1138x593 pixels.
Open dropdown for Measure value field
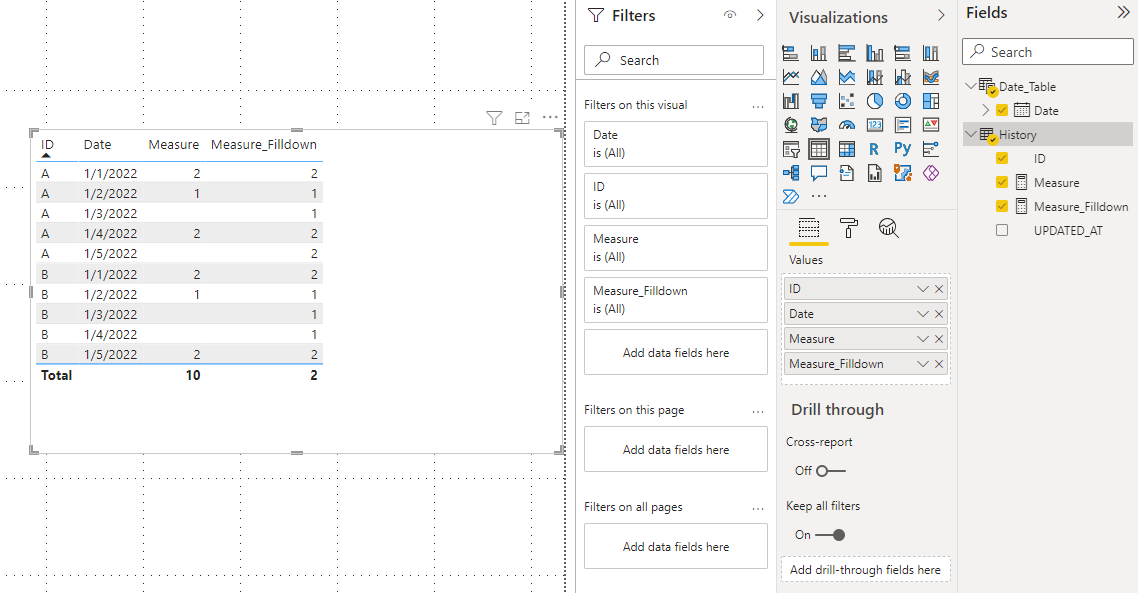pyautogui.click(x=922, y=339)
